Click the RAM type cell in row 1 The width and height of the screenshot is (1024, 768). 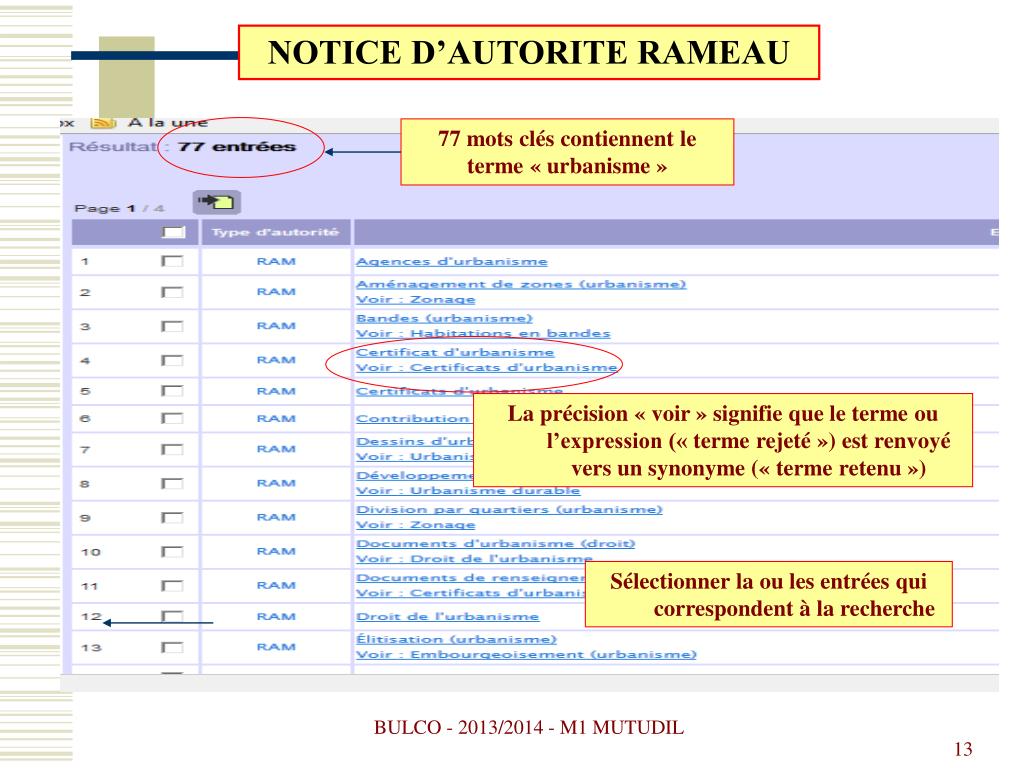coord(276,261)
